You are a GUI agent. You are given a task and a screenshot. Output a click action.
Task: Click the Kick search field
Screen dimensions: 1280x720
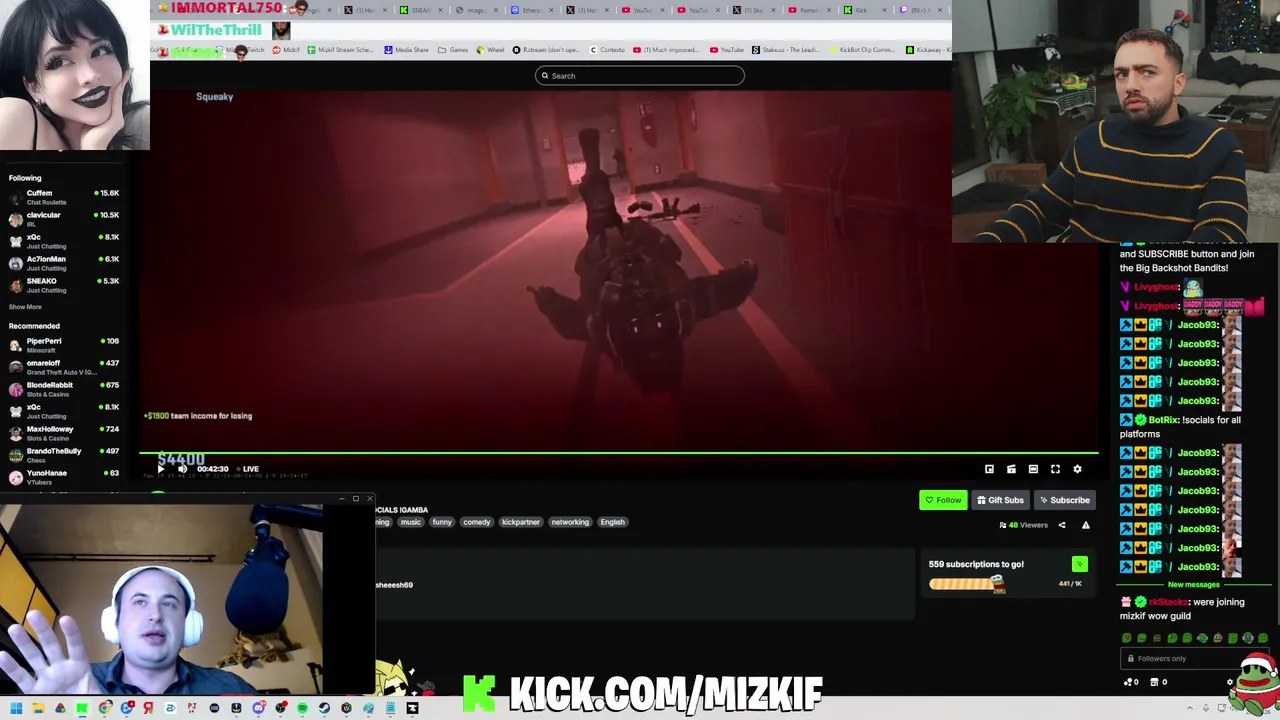point(640,76)
